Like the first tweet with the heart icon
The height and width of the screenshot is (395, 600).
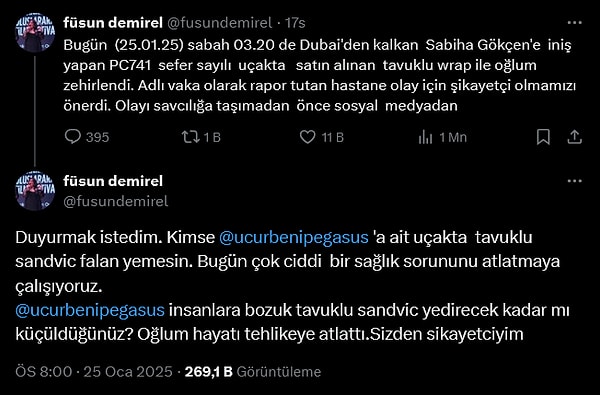click(x=307, y=137)
